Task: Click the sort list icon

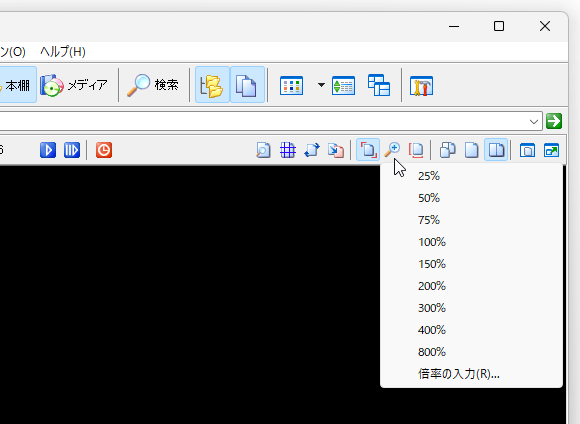Action: [344, 86]
